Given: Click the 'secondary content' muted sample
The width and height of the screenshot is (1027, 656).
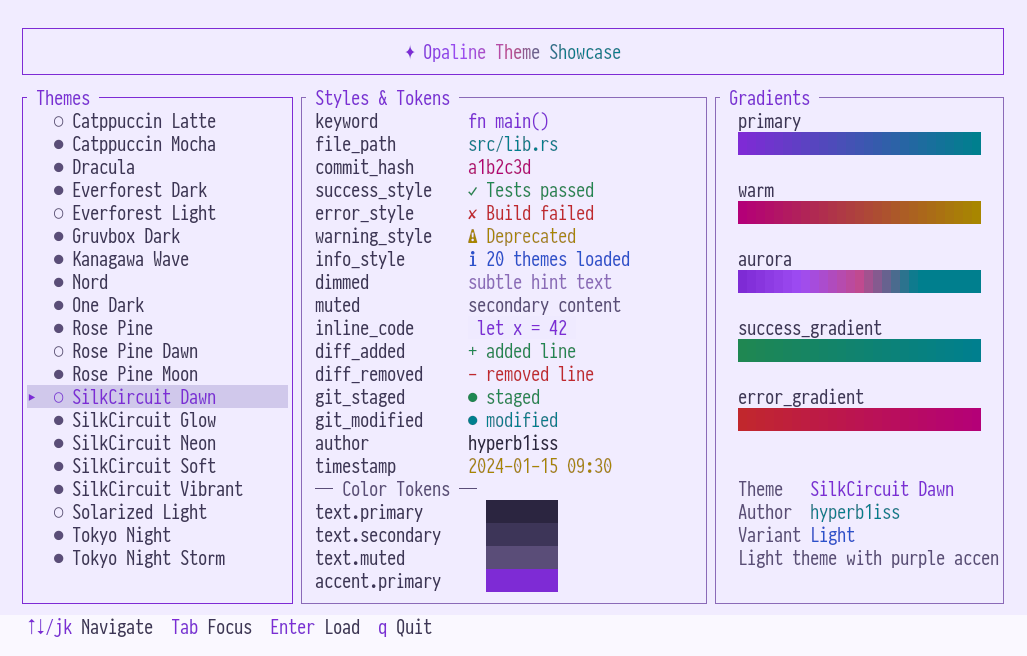Looking at the screenshot, I should click(x=544, y=305).
